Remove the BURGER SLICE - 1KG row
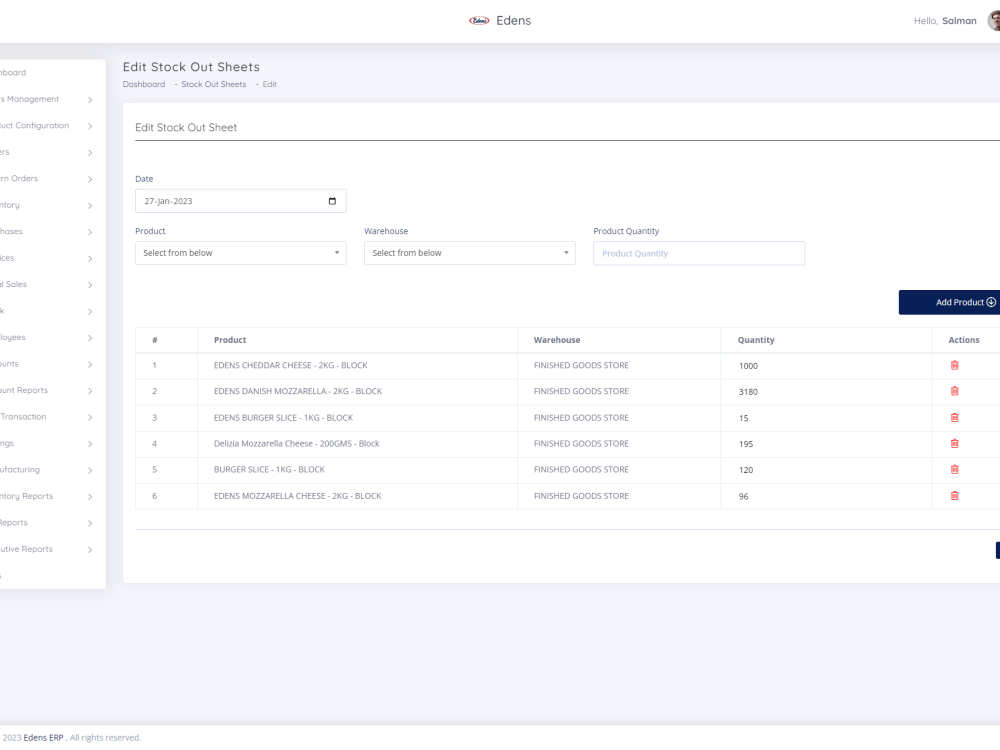The width and height of the screenshot is (1000, 750). point(954,469)
